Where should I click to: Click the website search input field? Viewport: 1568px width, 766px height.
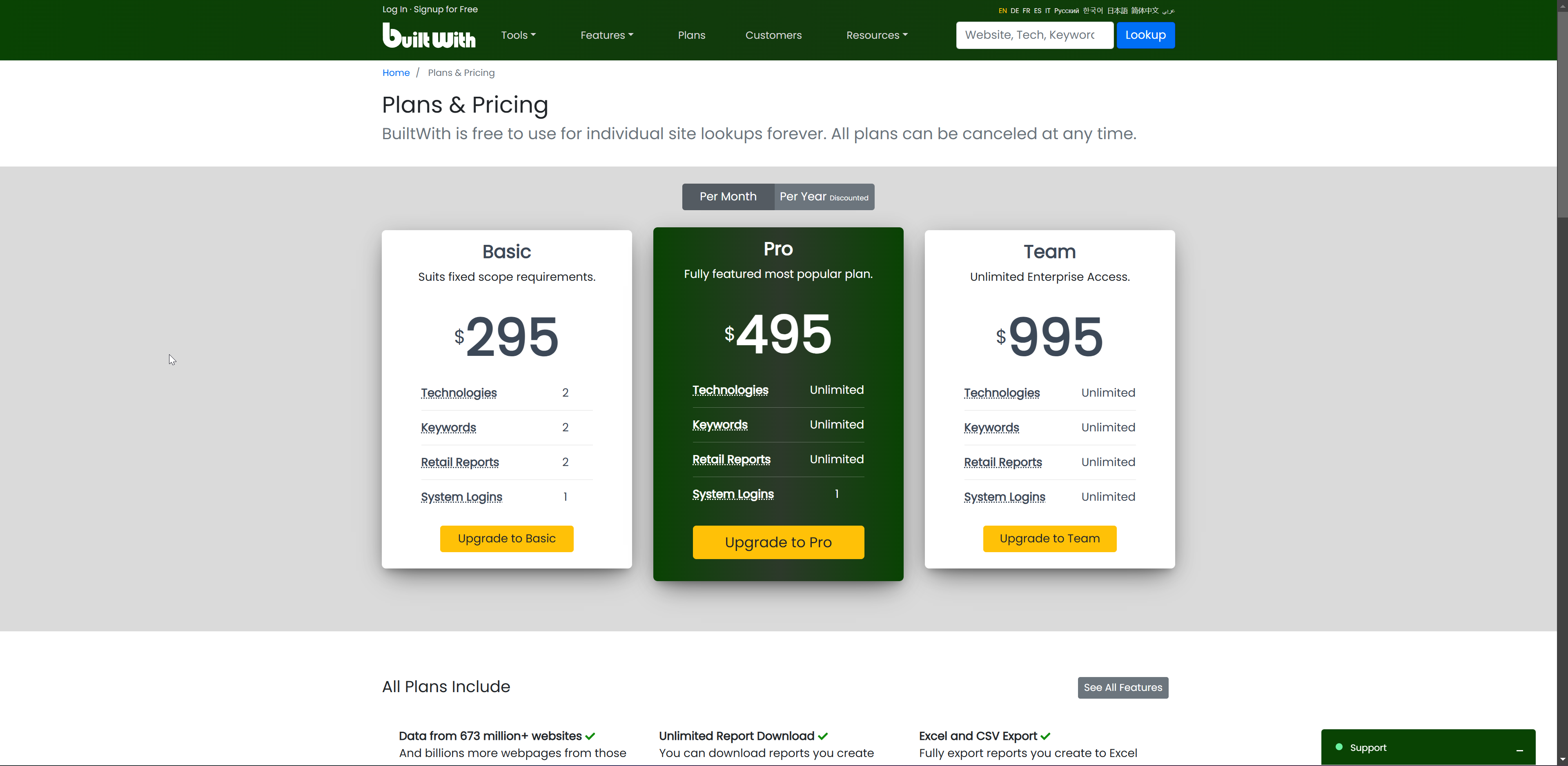1033,35
